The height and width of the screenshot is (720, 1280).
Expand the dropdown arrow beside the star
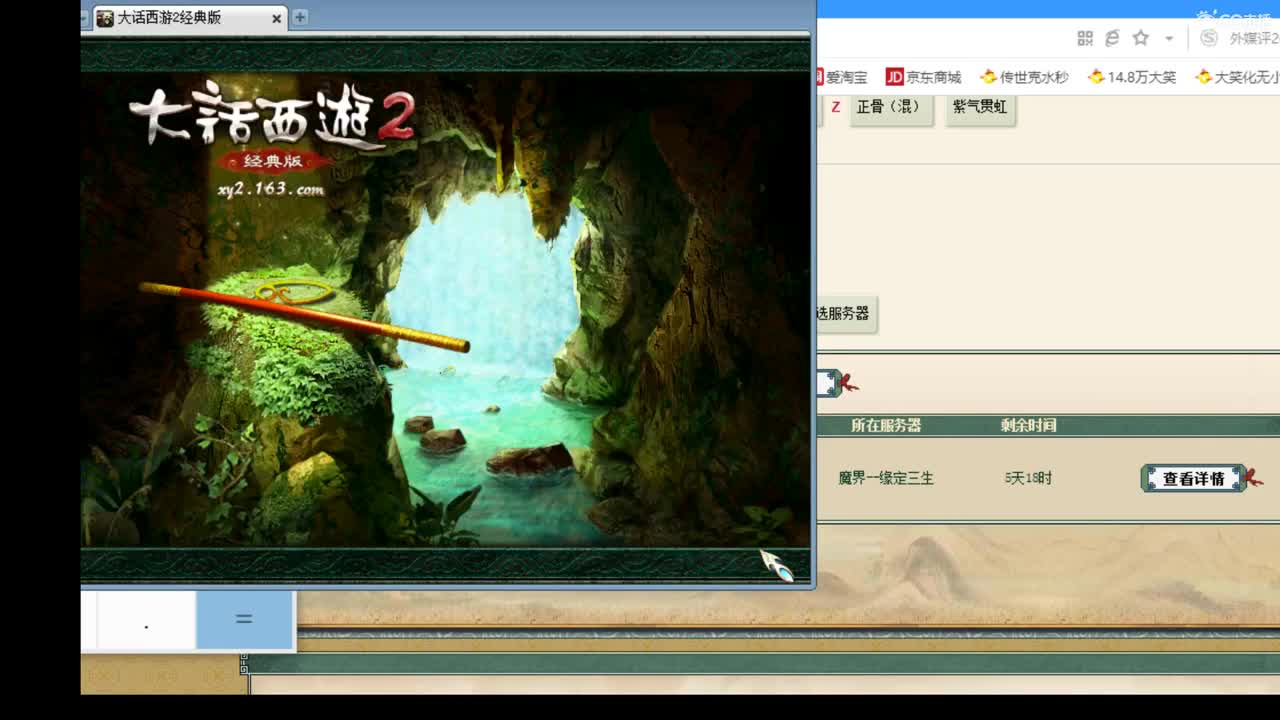click(x=1168, y=39)
